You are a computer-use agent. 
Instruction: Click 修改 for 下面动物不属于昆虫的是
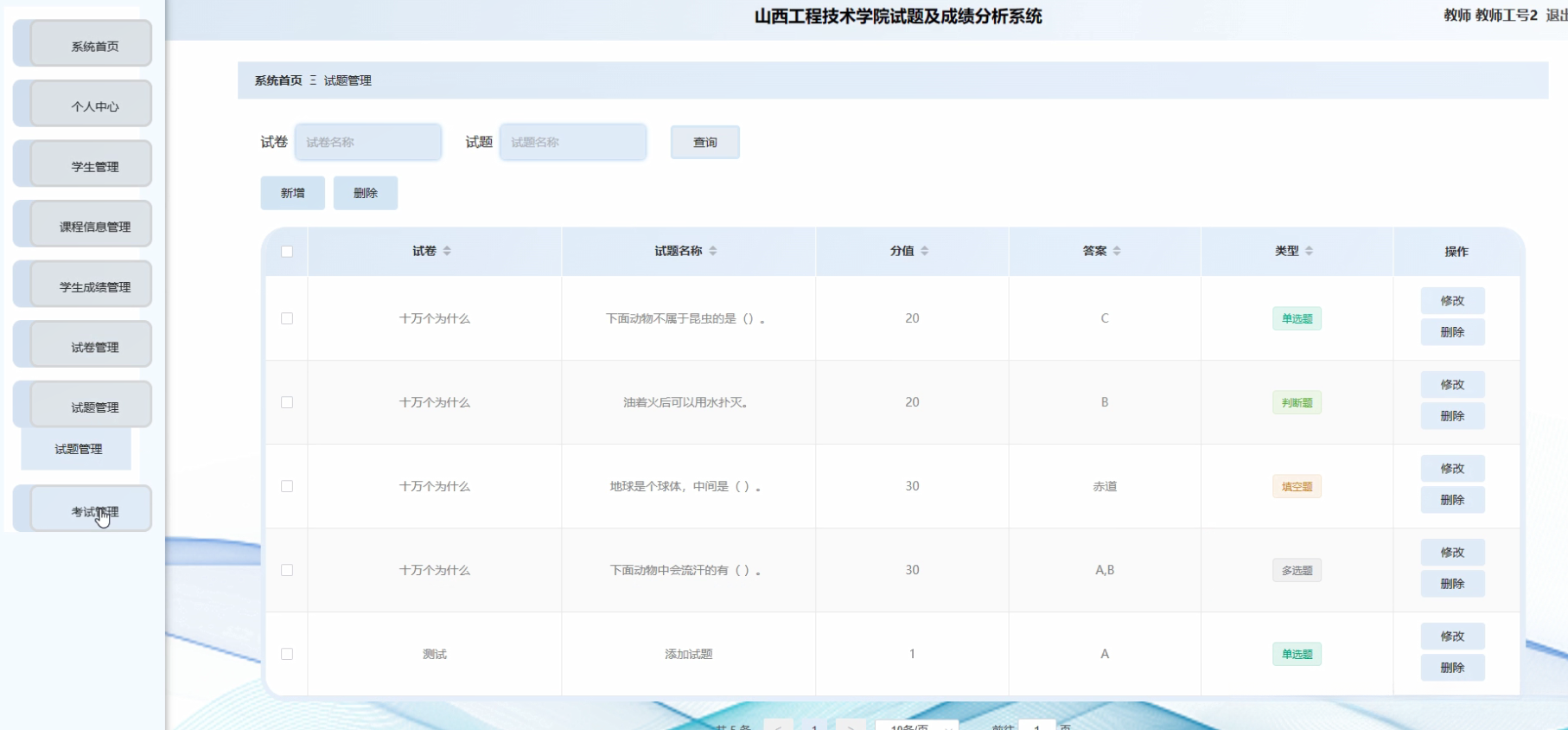(x=1453, y=301)
